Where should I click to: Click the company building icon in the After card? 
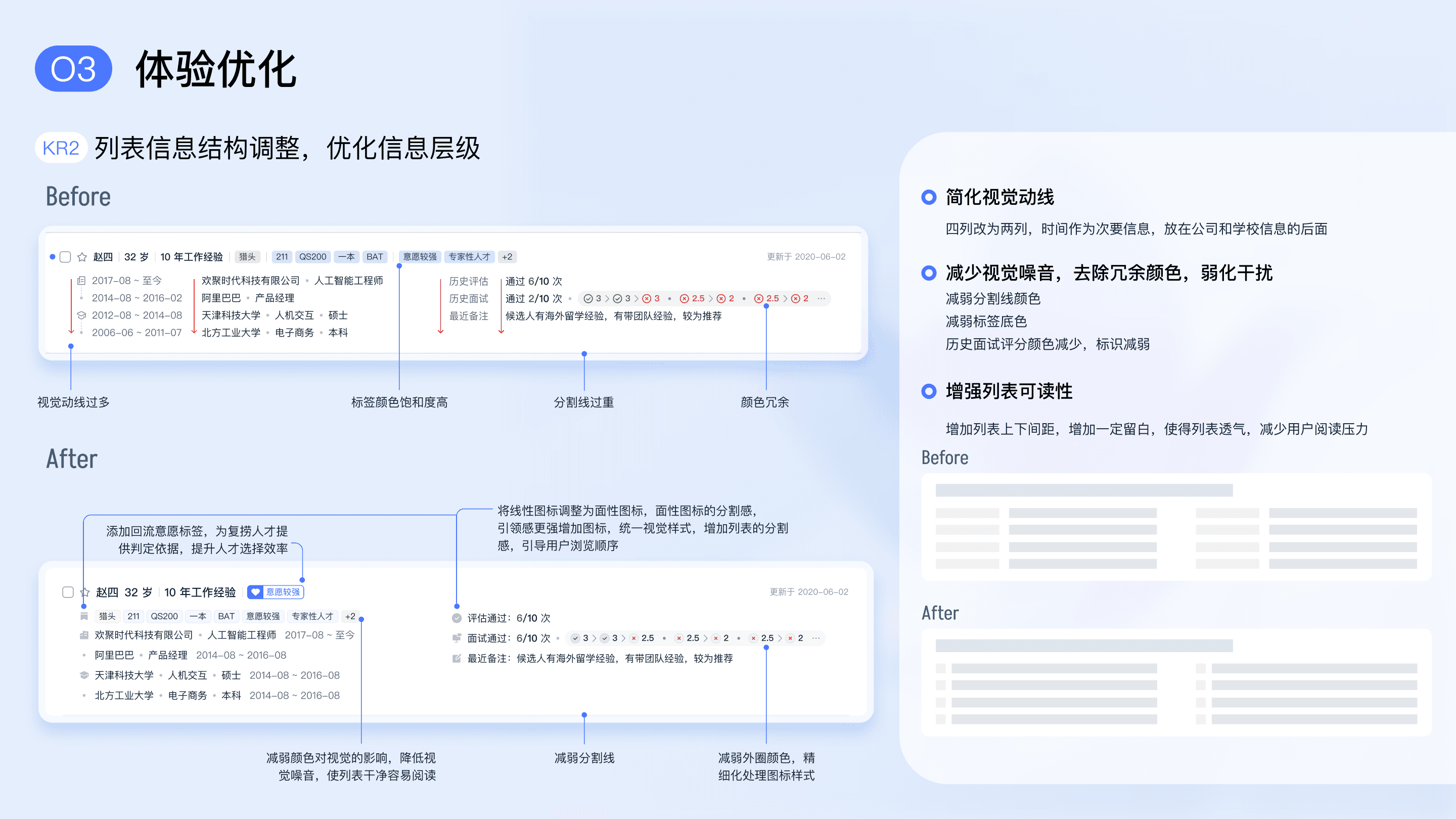[84, 635]
